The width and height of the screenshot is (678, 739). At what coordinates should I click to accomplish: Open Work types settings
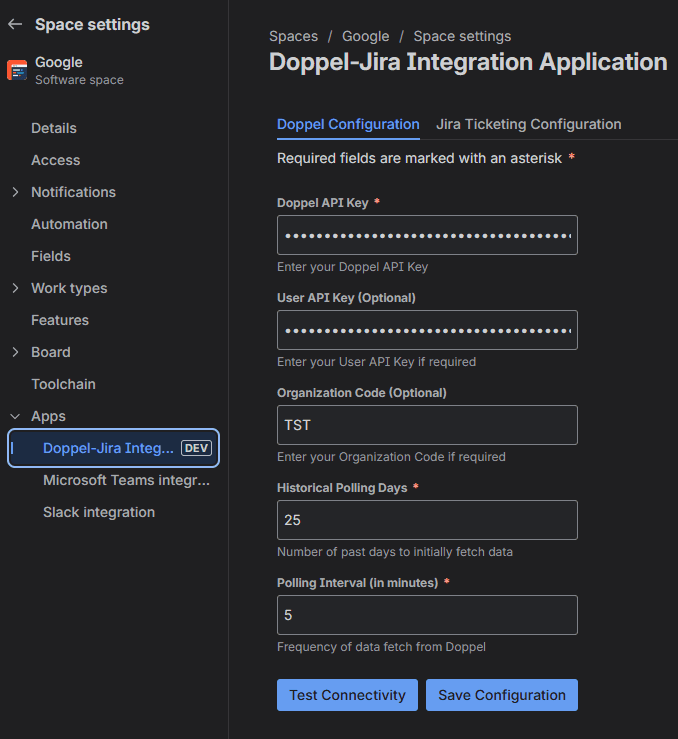69,288
